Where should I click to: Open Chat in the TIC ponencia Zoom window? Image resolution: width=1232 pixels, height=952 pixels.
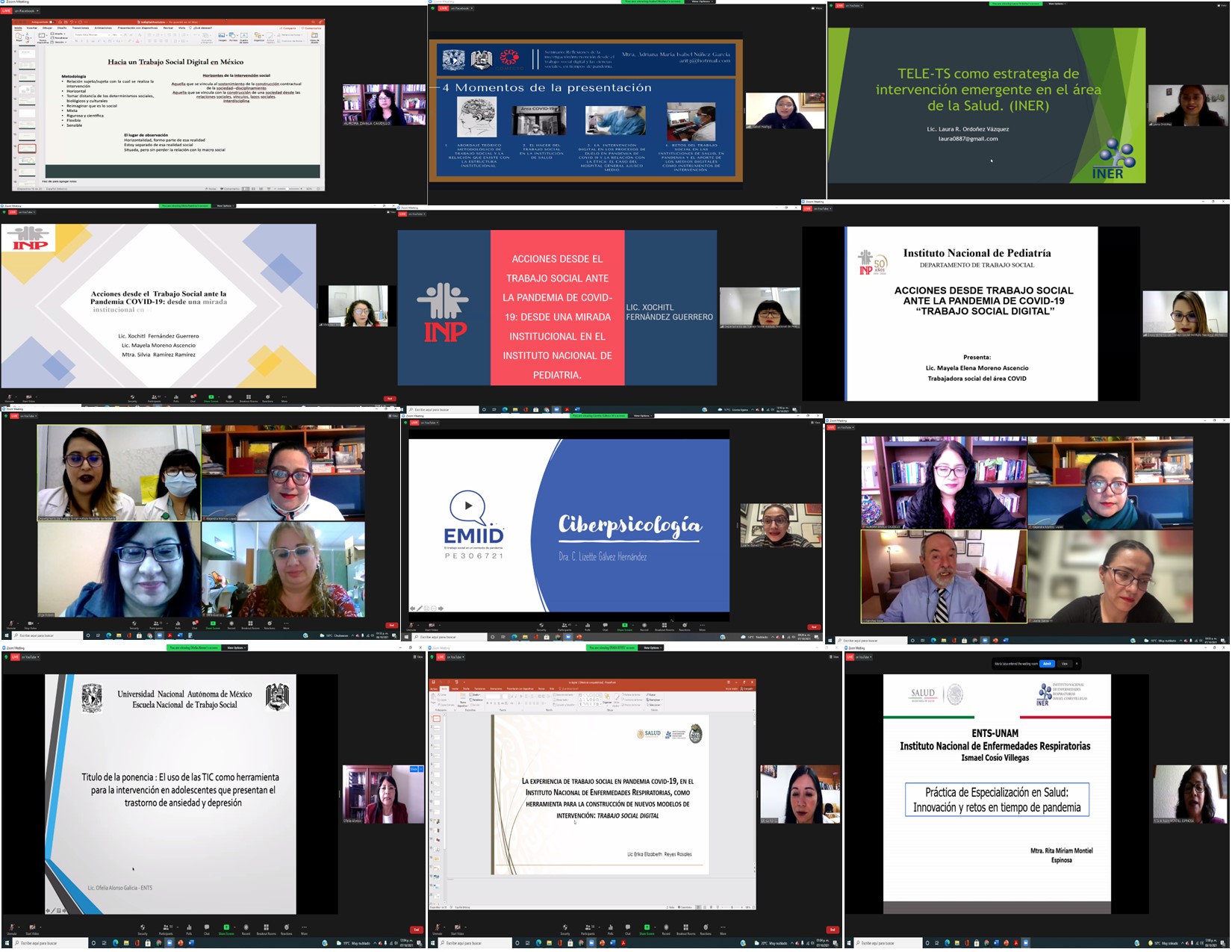pyautogui.click(x=207, y=930)
